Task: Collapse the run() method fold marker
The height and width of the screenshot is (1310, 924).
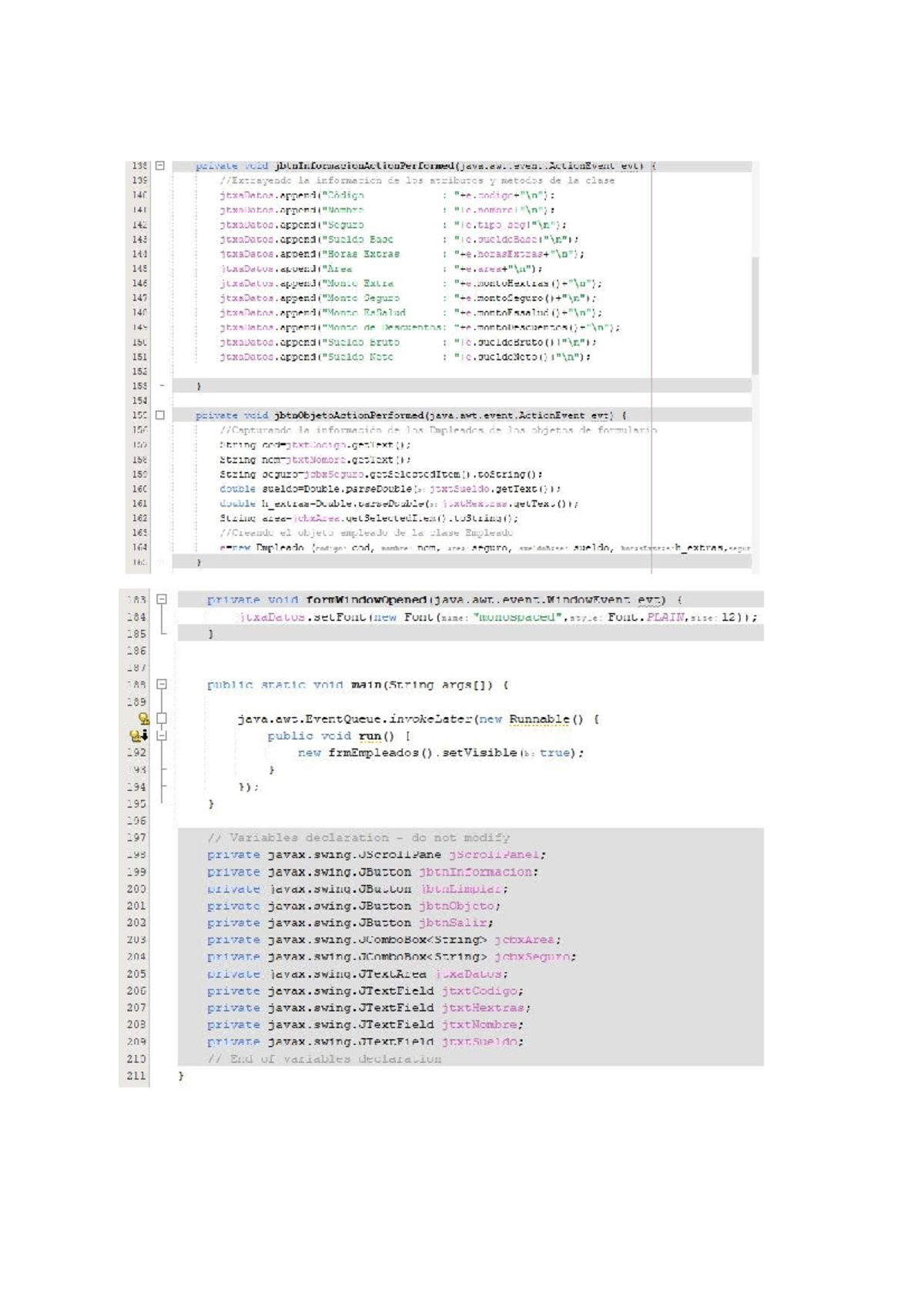Action: [162, 735]
